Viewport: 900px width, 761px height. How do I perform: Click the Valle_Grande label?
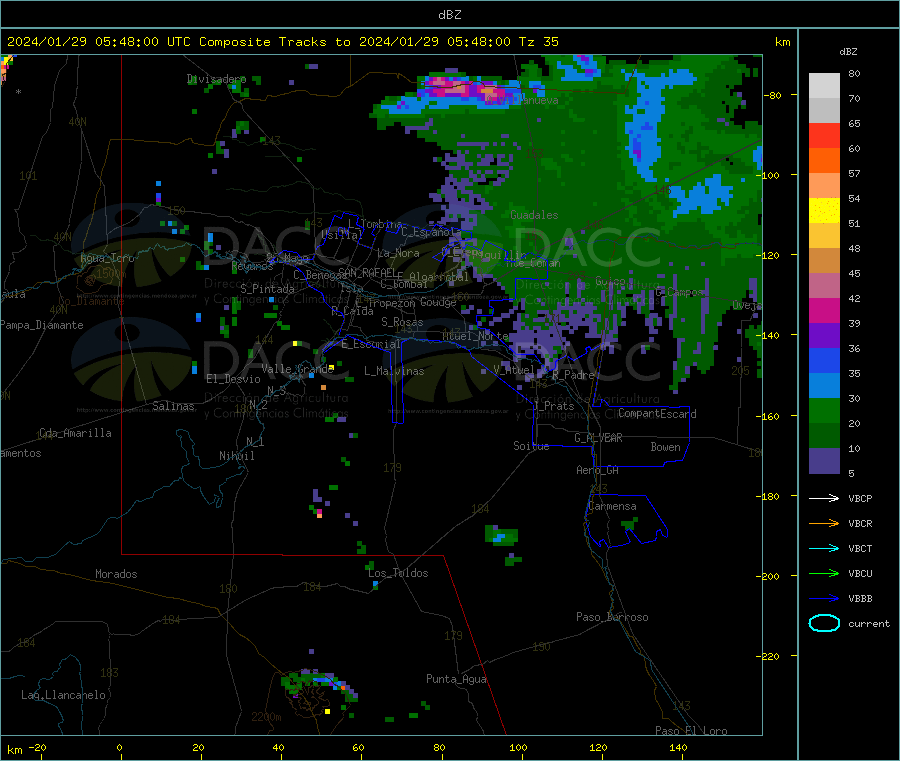click(297, 369)
